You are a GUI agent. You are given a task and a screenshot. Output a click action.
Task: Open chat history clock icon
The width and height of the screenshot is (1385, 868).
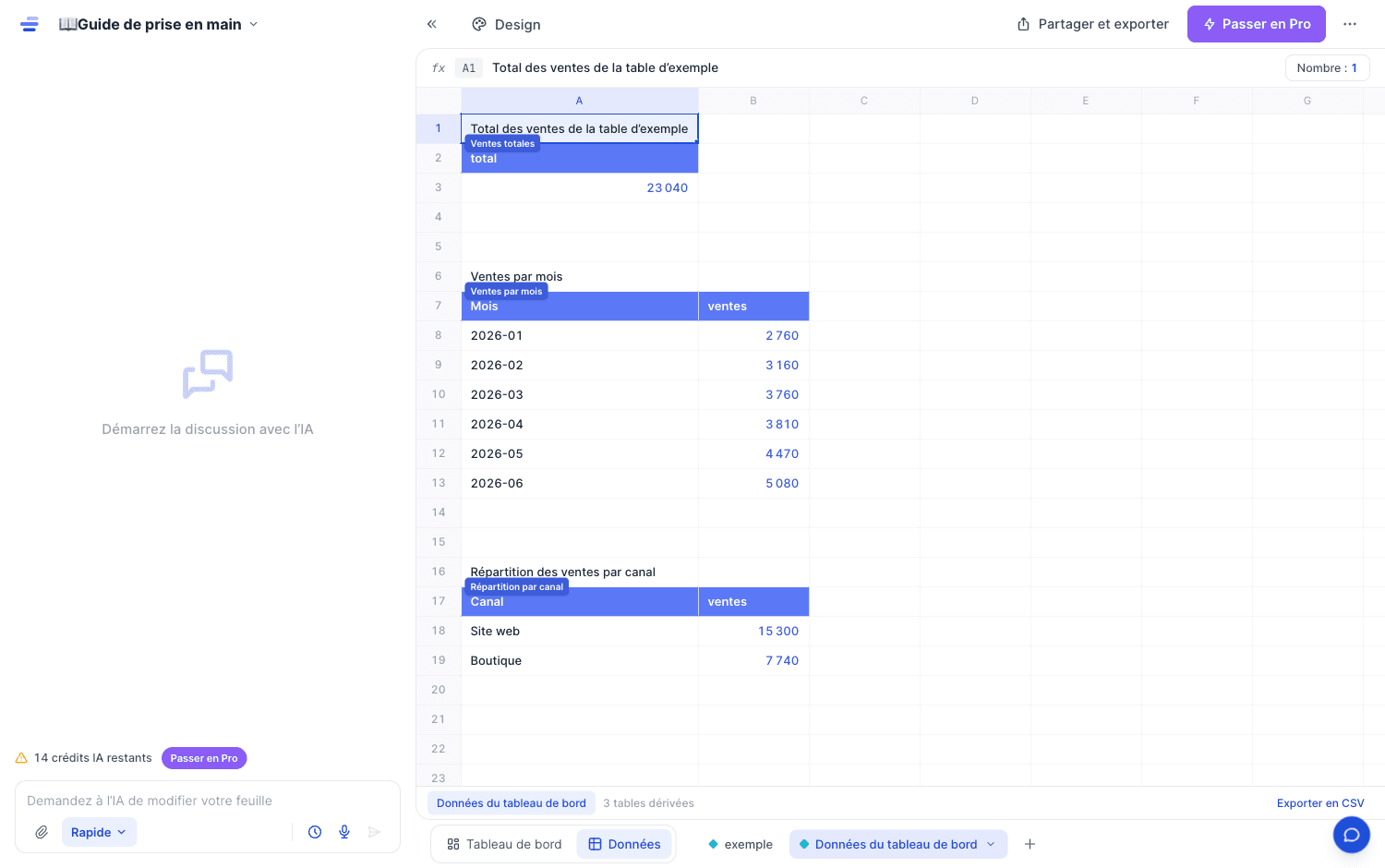[x=315, y=832]
